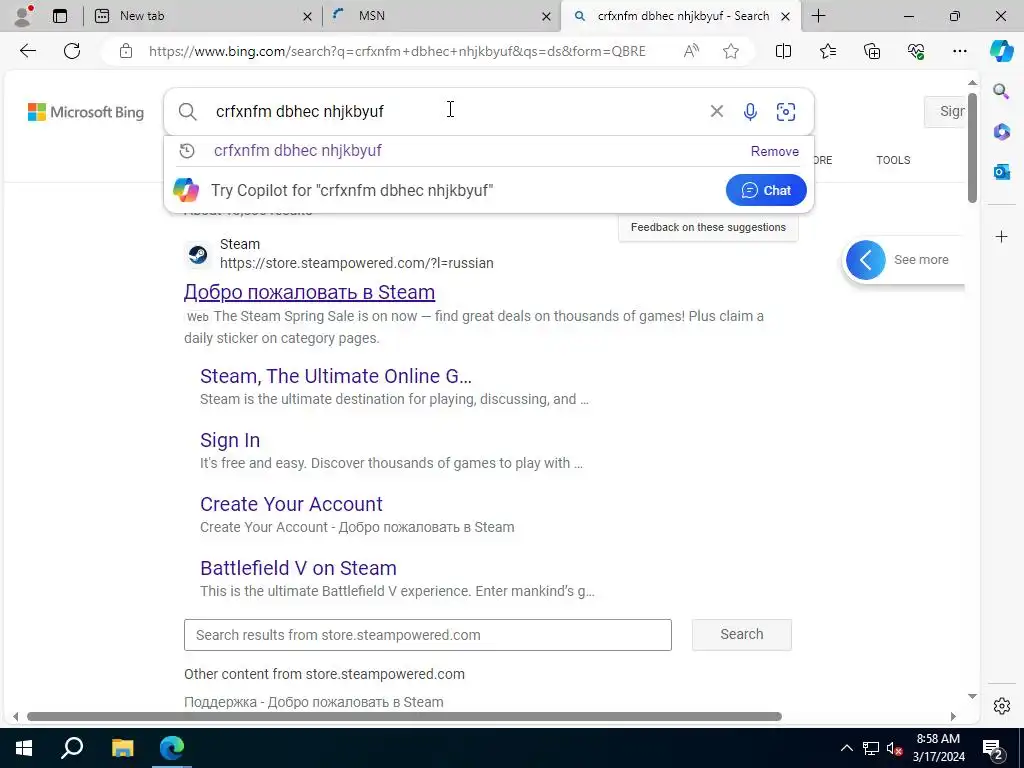Open the Microsoft 365 sidebar icon
The height and width of the screenshot is (768, 1024).
(x=1001, y=131)
